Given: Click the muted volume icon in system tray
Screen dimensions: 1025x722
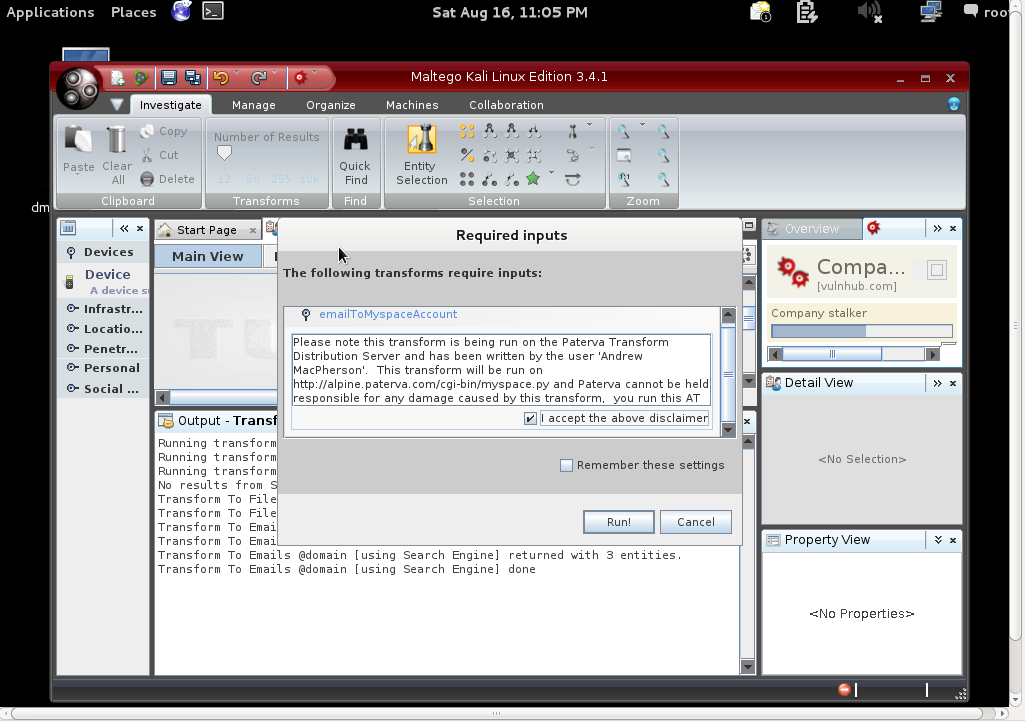Looking at the screenshot, I should point(870,11).
